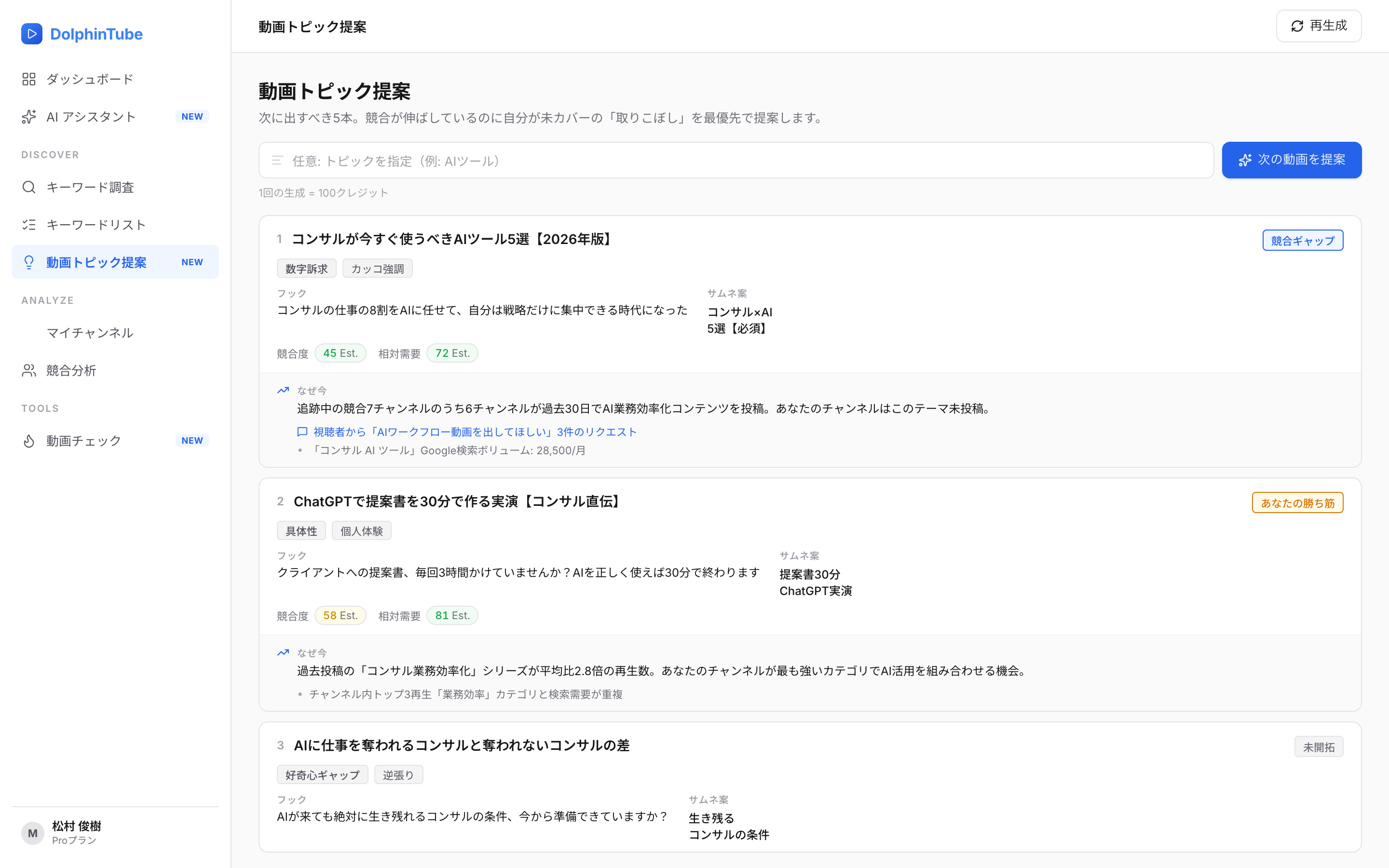Open 動画チェック tool
Screen dimensions: 1389x868
coord(115,441)
